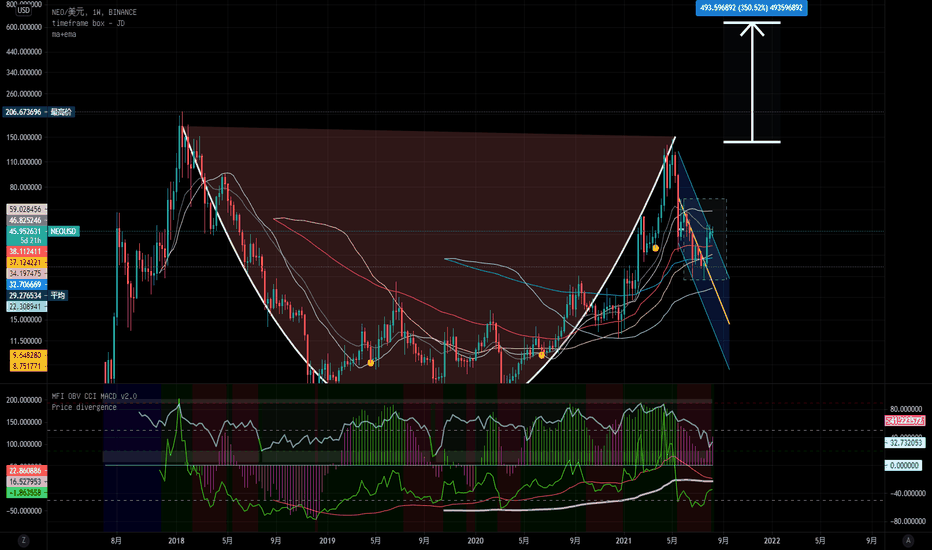The width and height of the screenshot is (932, 550).
Task: Click the 32.732093 right-axis indicator label
Action: point(905,442)
